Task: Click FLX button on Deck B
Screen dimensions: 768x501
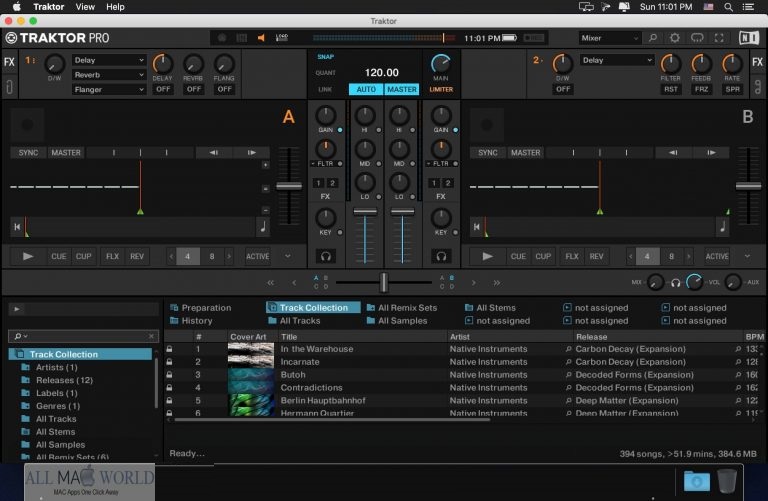Action: pos(572,256)
